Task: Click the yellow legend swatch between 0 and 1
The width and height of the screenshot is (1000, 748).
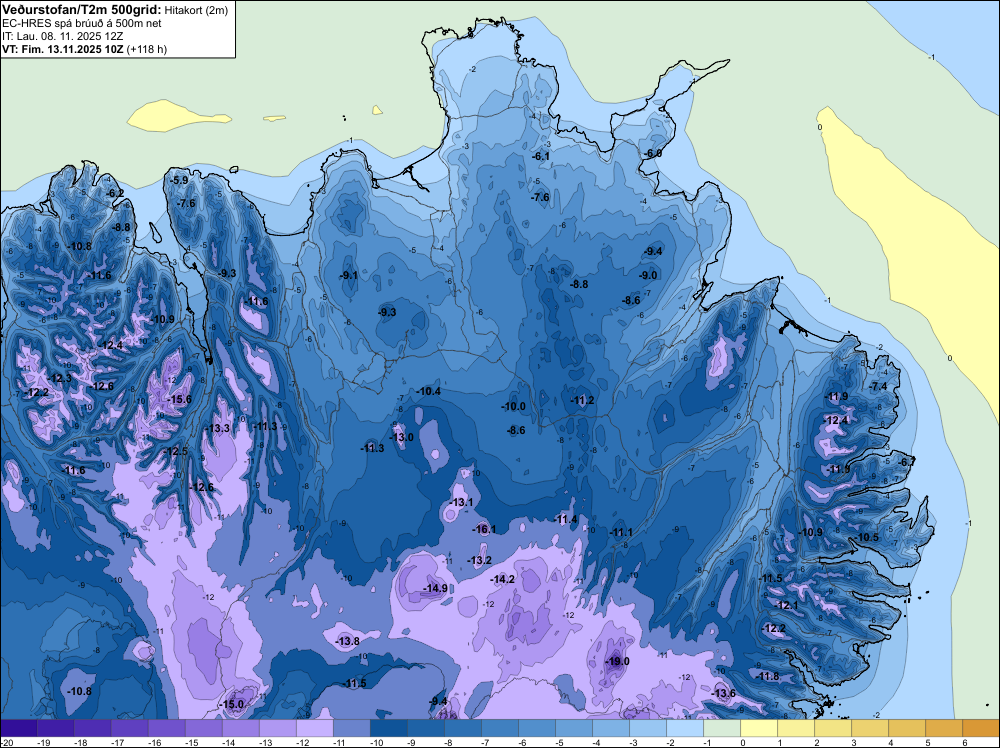Action: click(x=759, y=728)
